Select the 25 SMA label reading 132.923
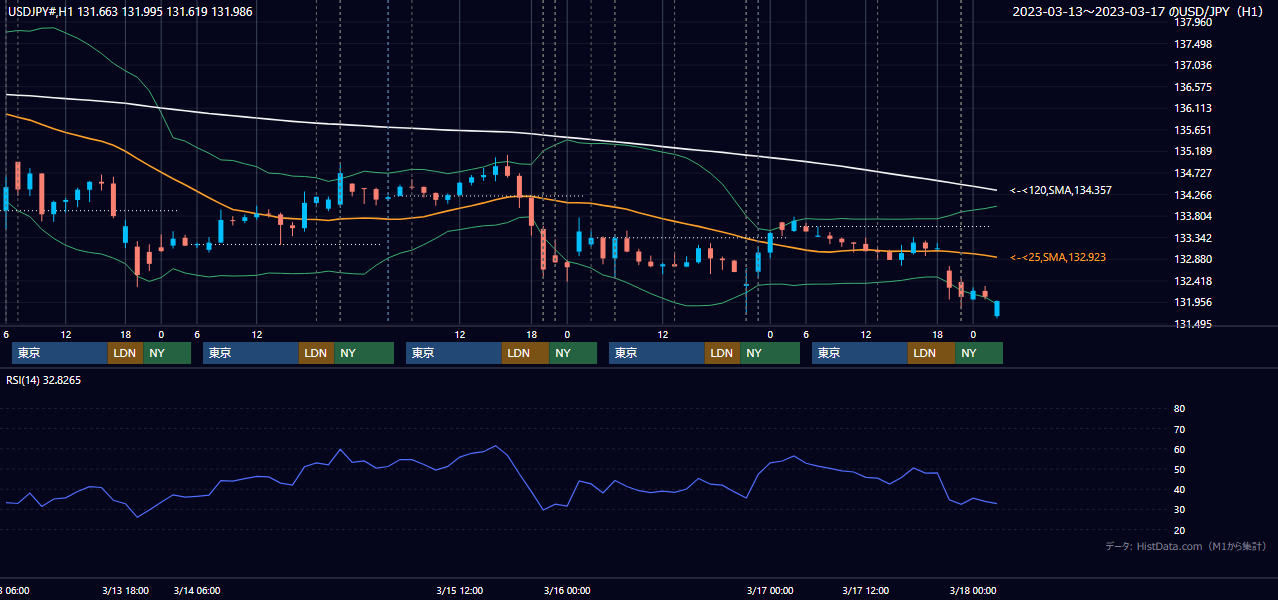The width and height of the screenshot is (1278, 600). pos(1057,258)
